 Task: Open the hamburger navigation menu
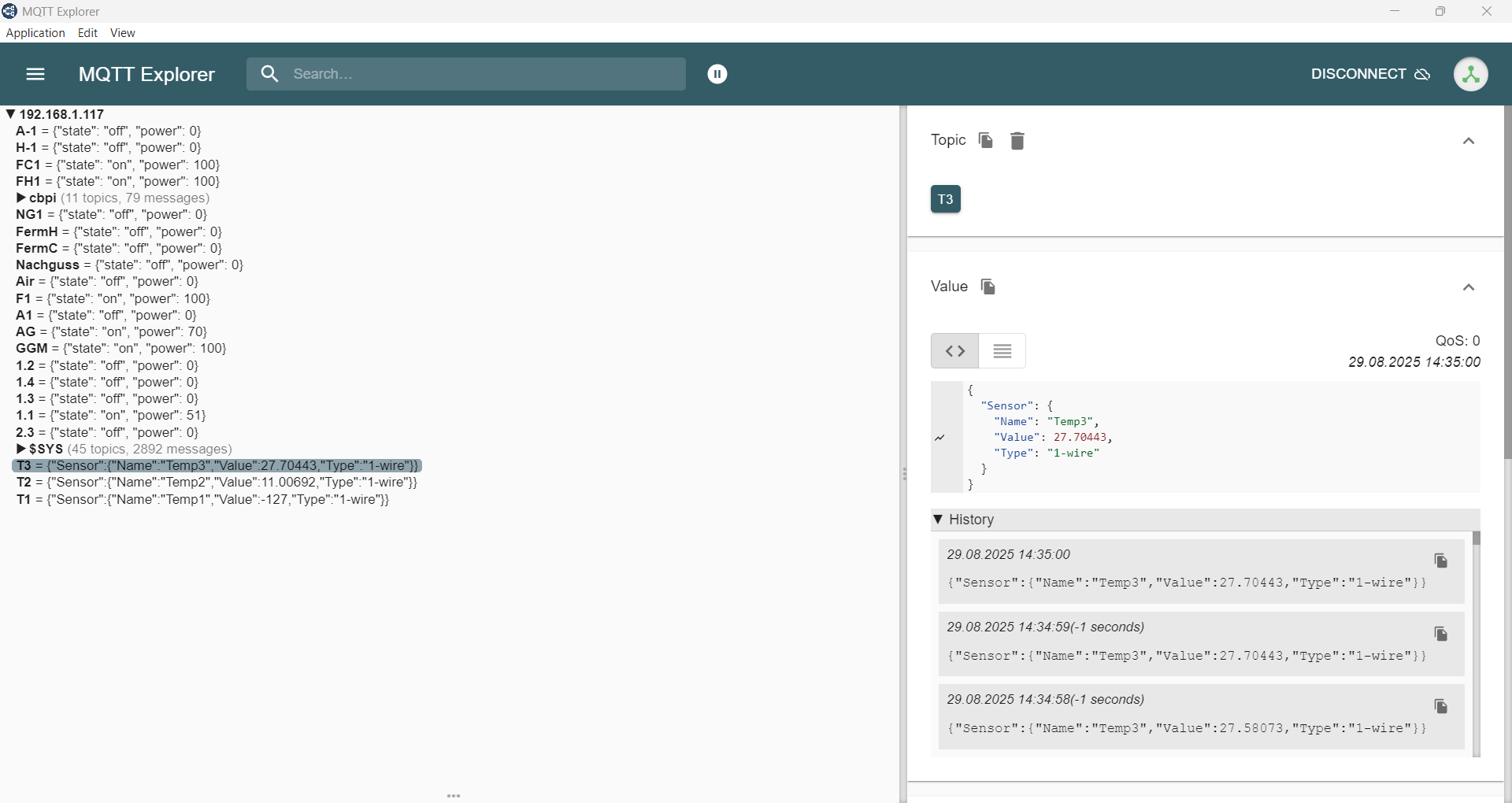[x=35, y=74]
